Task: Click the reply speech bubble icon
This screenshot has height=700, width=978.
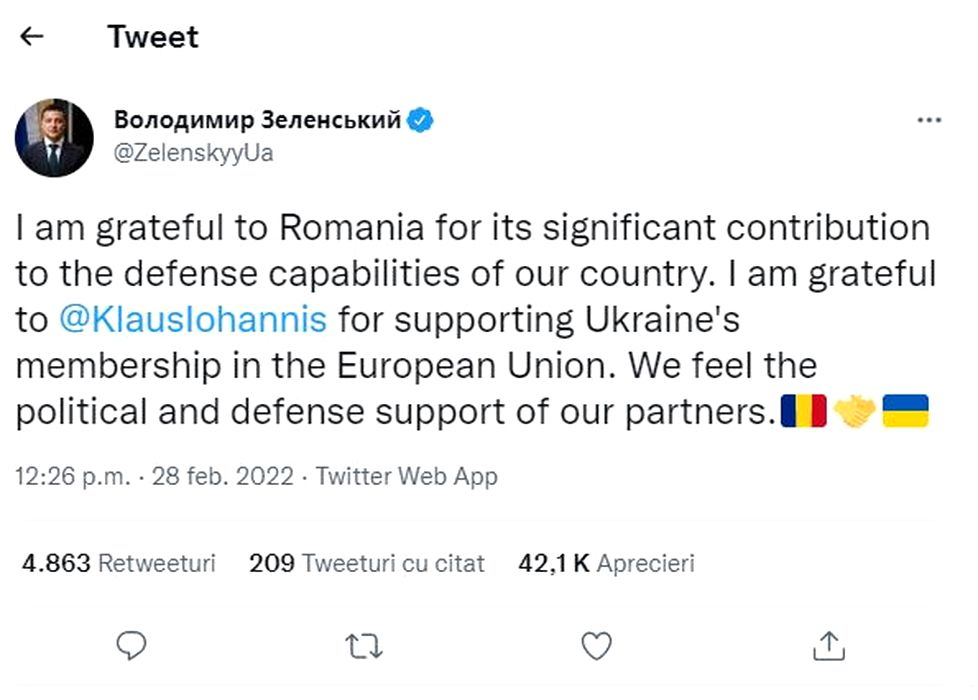Action: pyautogui.click(x=132, y=646)
